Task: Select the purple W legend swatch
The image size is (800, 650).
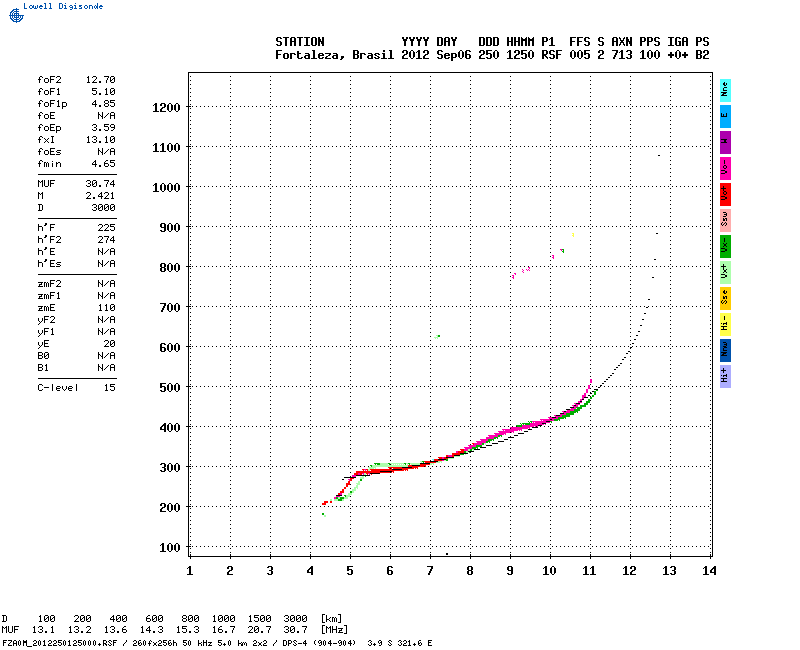Action: pos(725,142)
